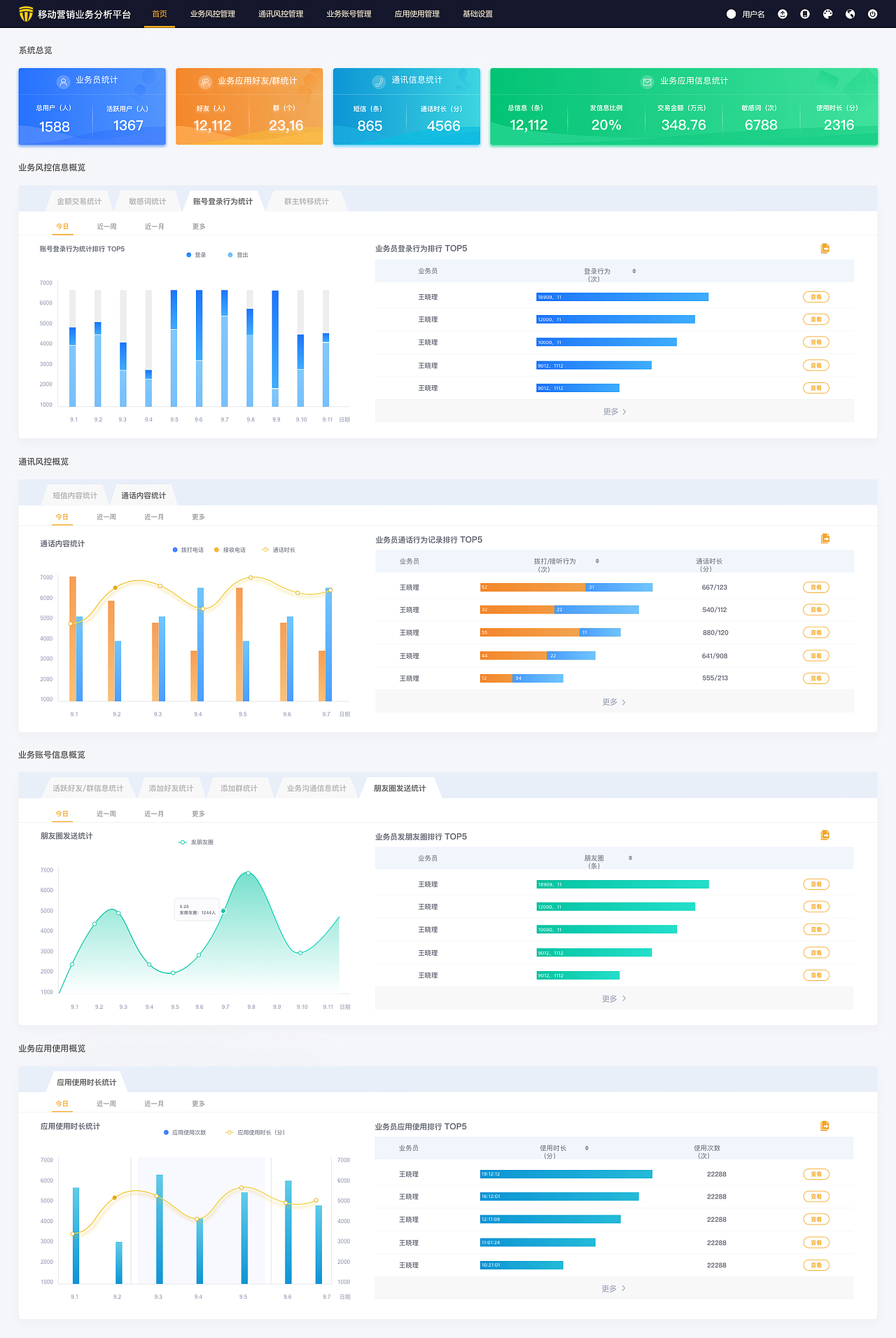Click 查看 for the 19:12:12 usage row
Image resolution: width=896 pixels, height=1338 pixels.
[x=816, y=1174]
